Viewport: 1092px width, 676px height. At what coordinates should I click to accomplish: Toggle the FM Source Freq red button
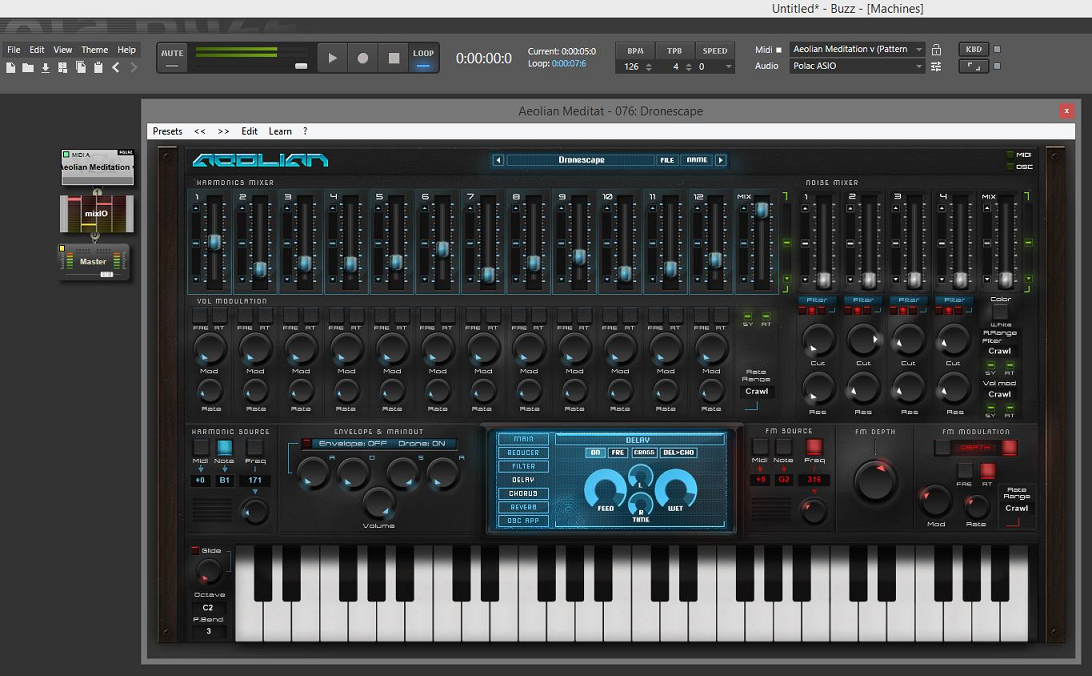click(x=813, y=447)
